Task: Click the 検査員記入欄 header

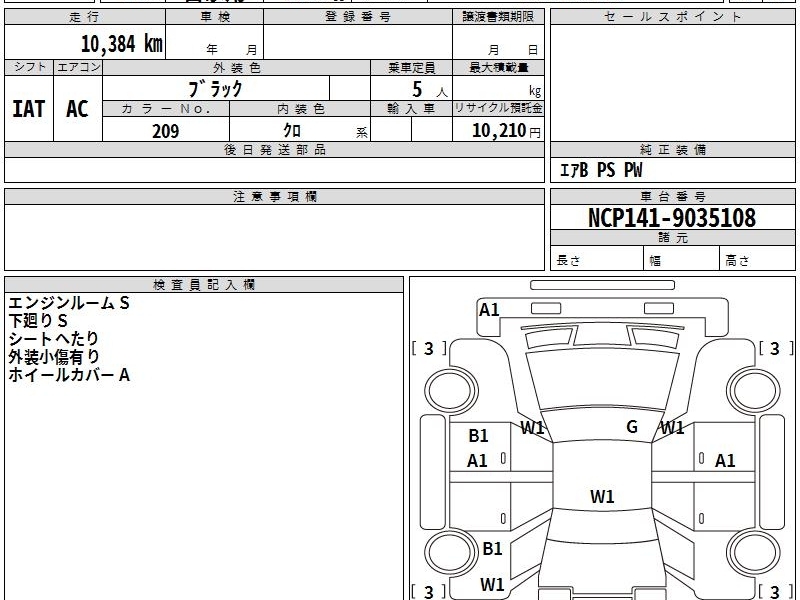Action: tap(204, 285)
